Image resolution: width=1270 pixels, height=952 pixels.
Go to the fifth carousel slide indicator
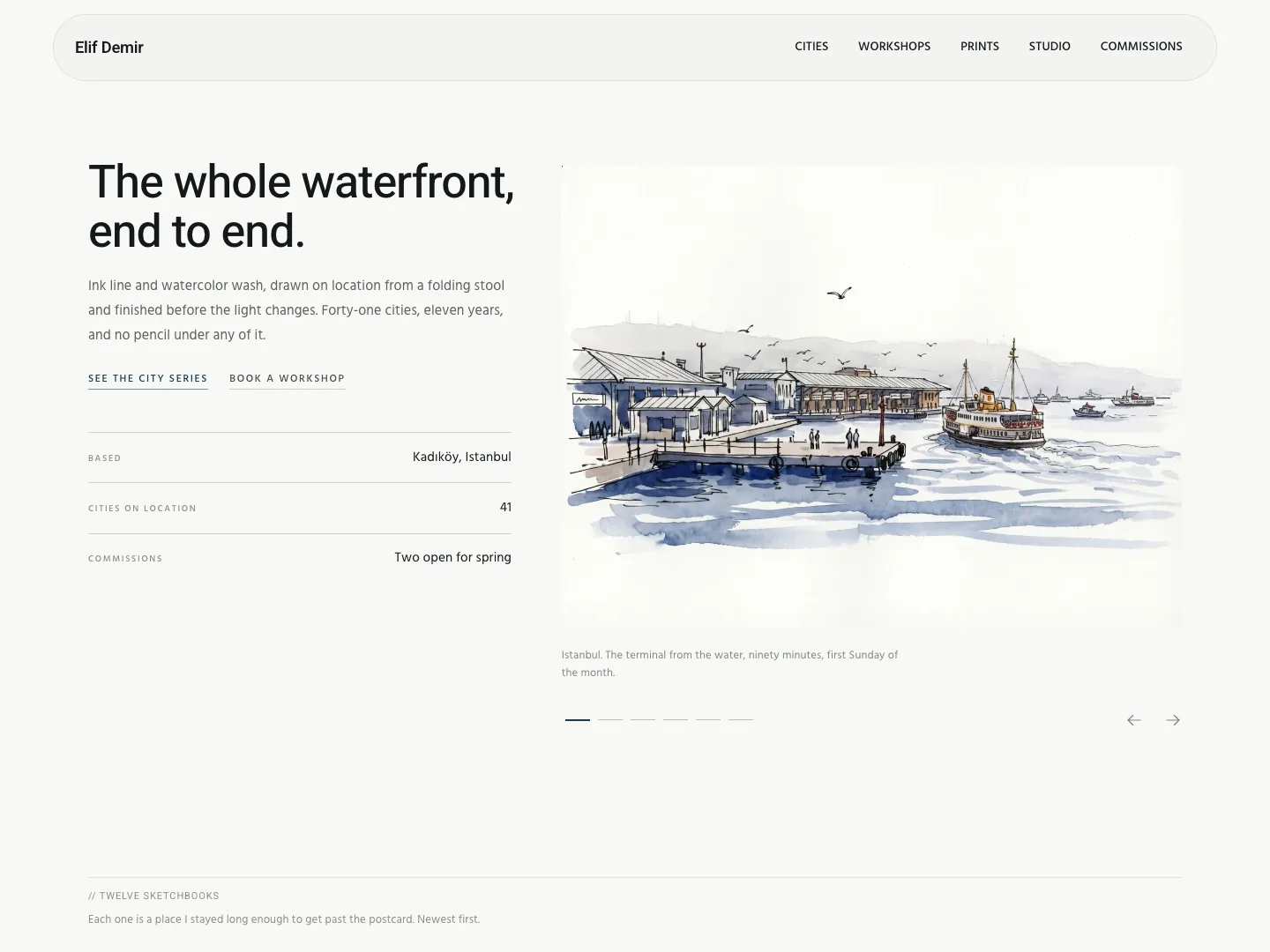click(x=708, y=720)
